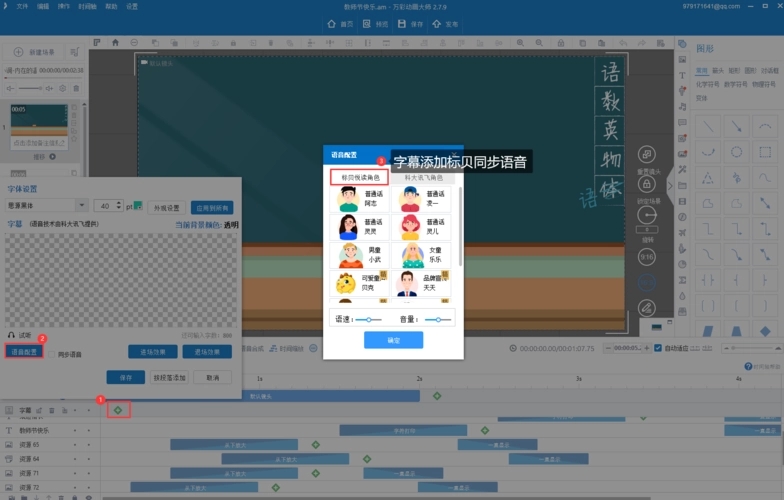Screen dimensions: 784x500
Task: Toggle the 同步语音 checkbox
Action: tap(52, 354)
